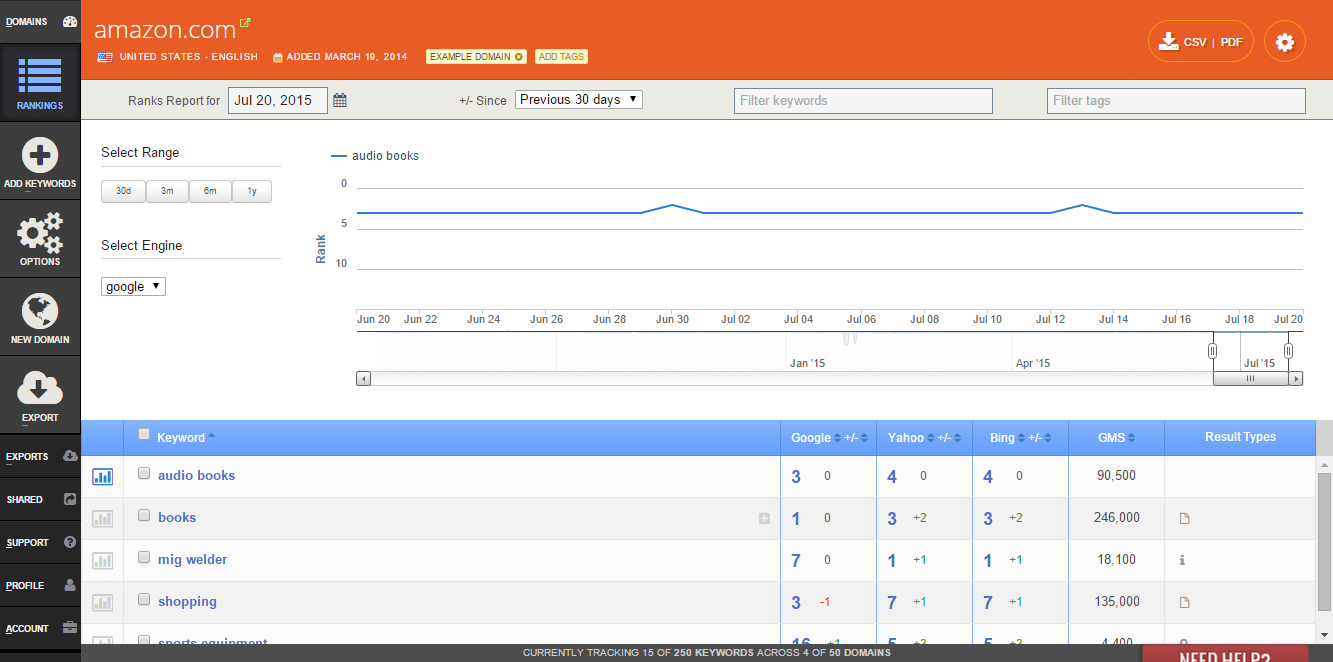Open the settings gear in header
Viewport: 1333px width, 662px height.
click(1285, 42)
